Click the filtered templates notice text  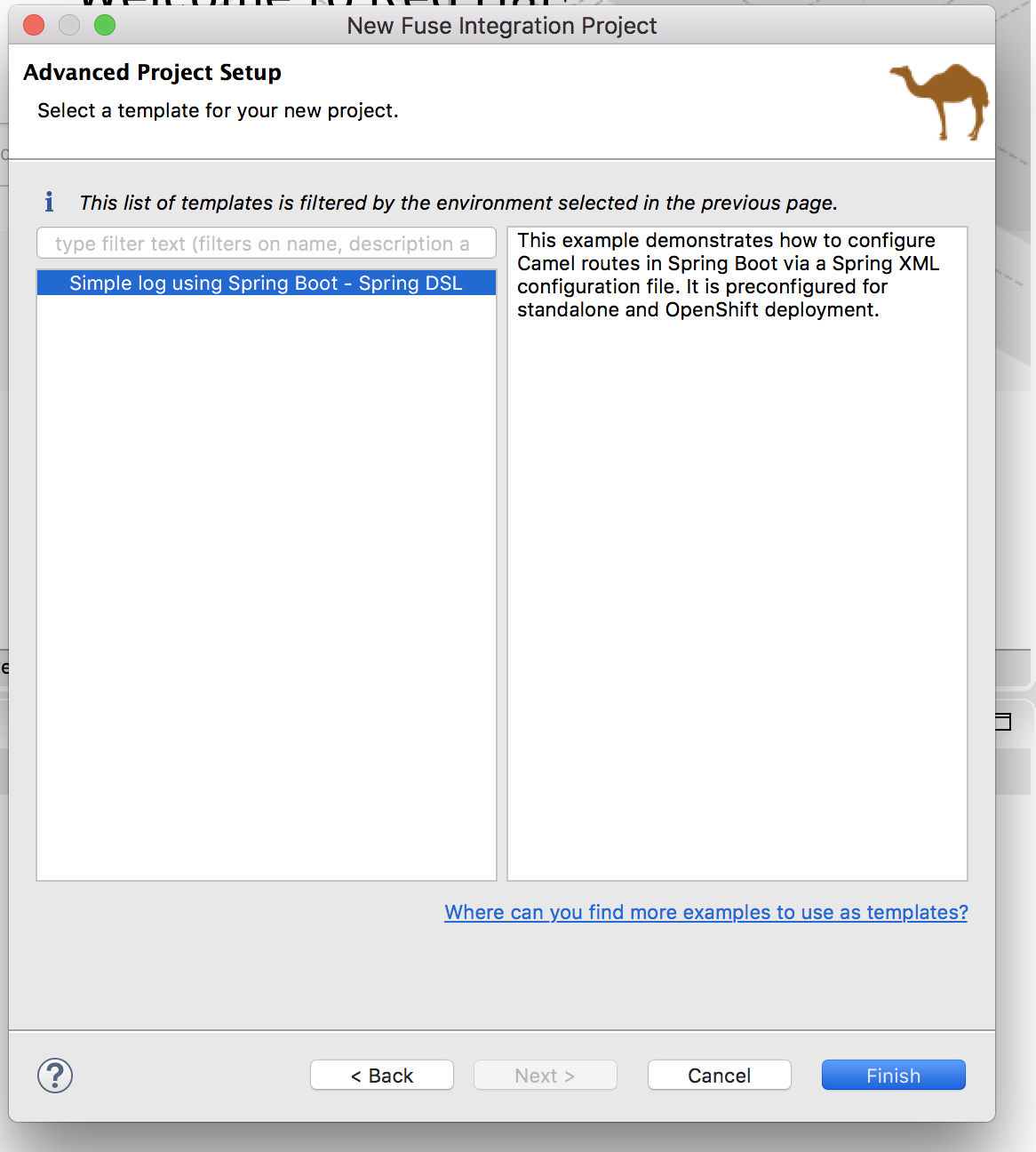click(x=458, y=203)
